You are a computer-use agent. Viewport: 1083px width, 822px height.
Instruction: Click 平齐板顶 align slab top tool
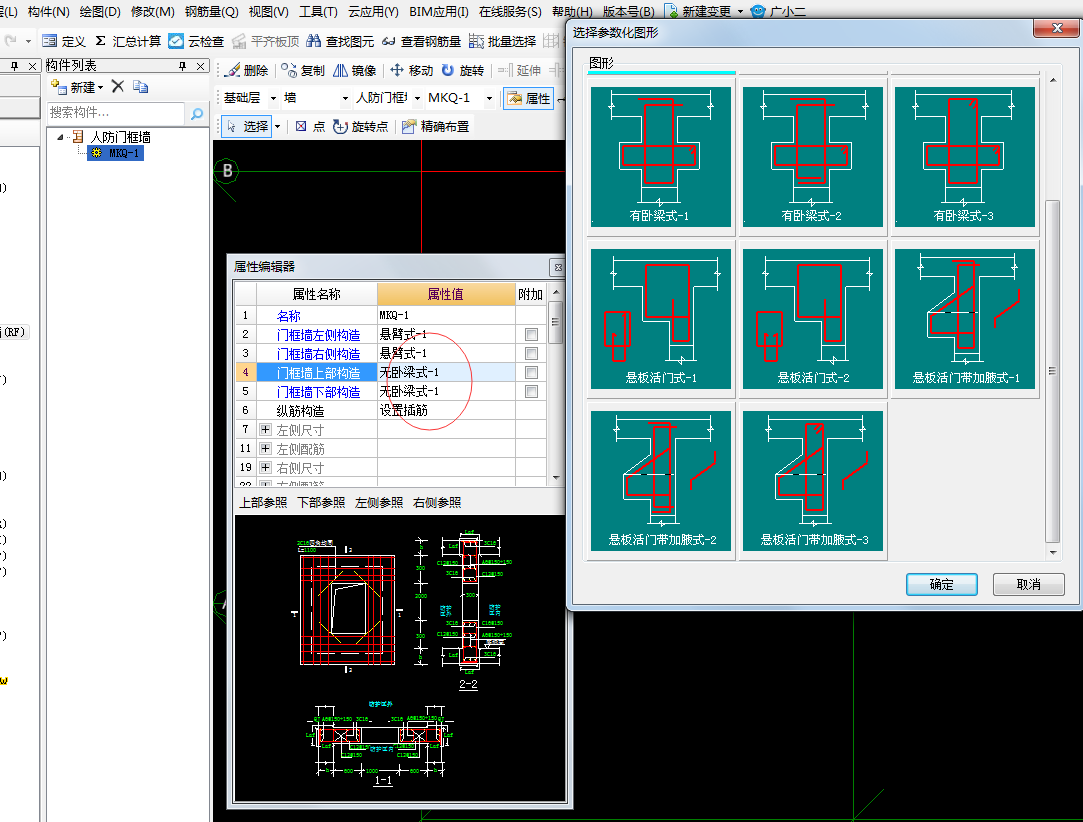tap(266, 41)
